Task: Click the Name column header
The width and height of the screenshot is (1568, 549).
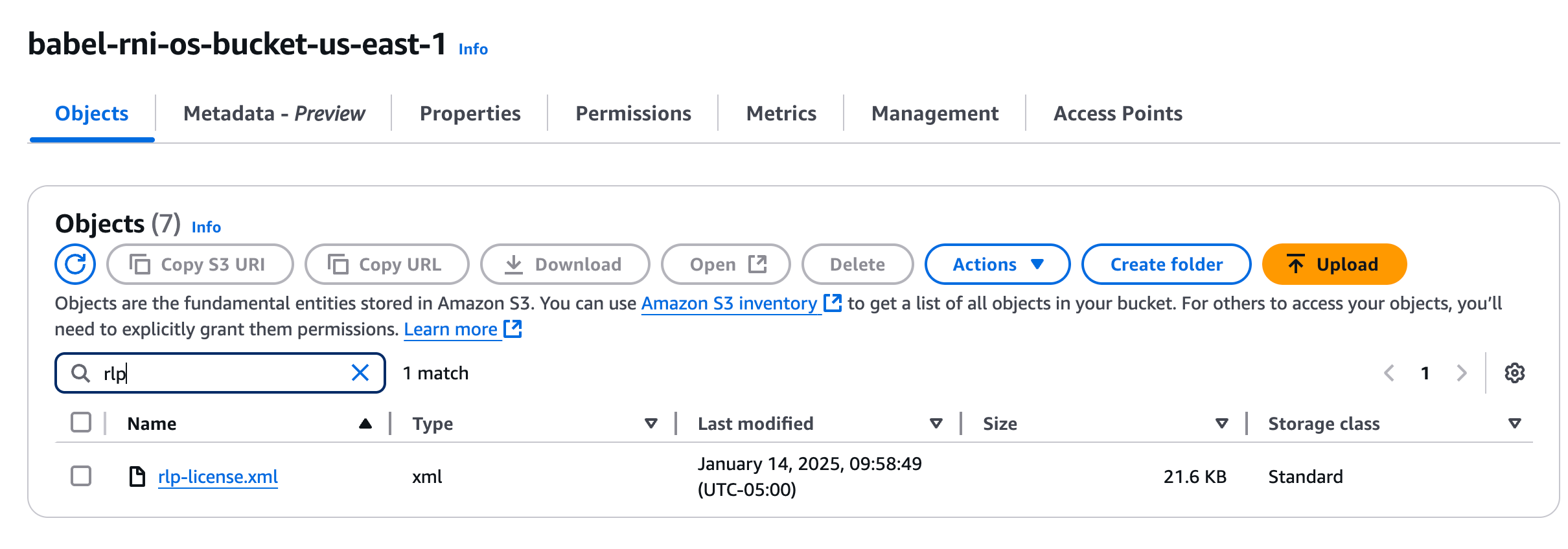Action: coord(152,423)
